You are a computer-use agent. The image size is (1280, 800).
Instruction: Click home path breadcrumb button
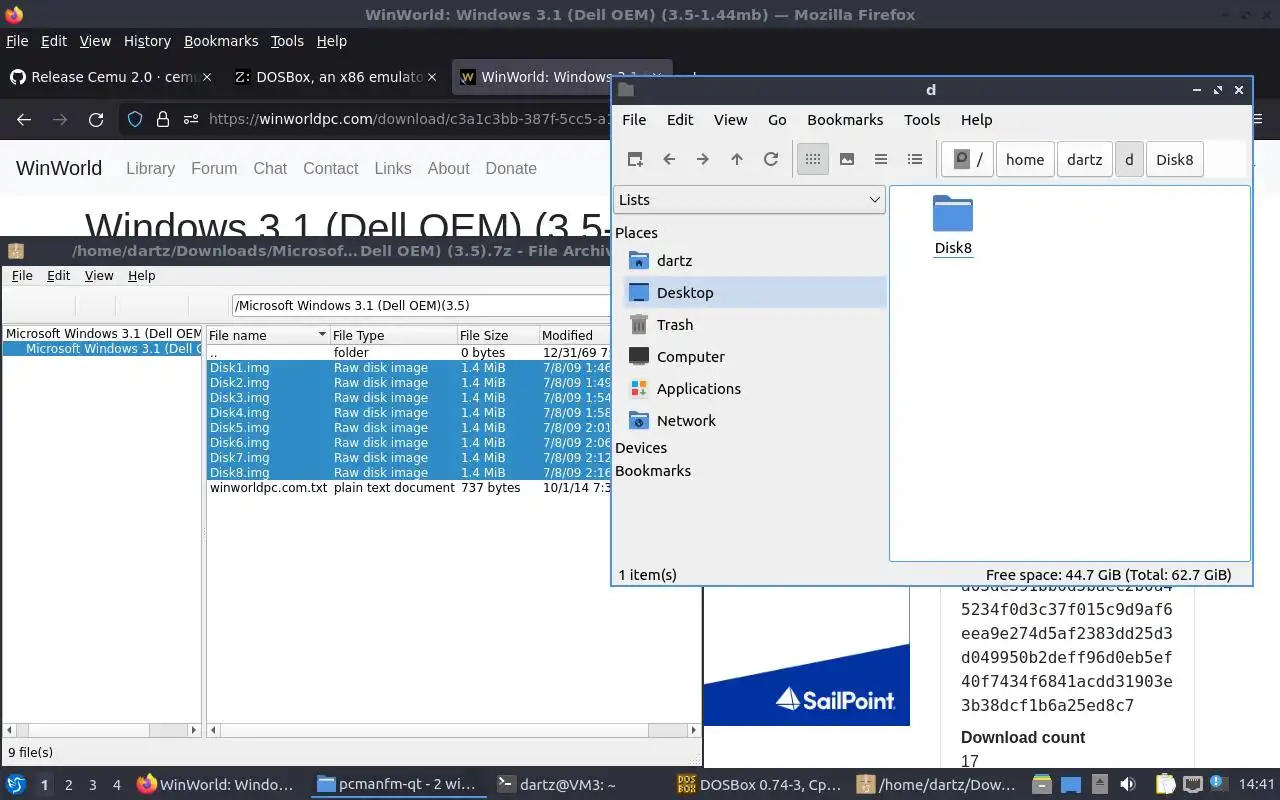[x=1025, y=160]
